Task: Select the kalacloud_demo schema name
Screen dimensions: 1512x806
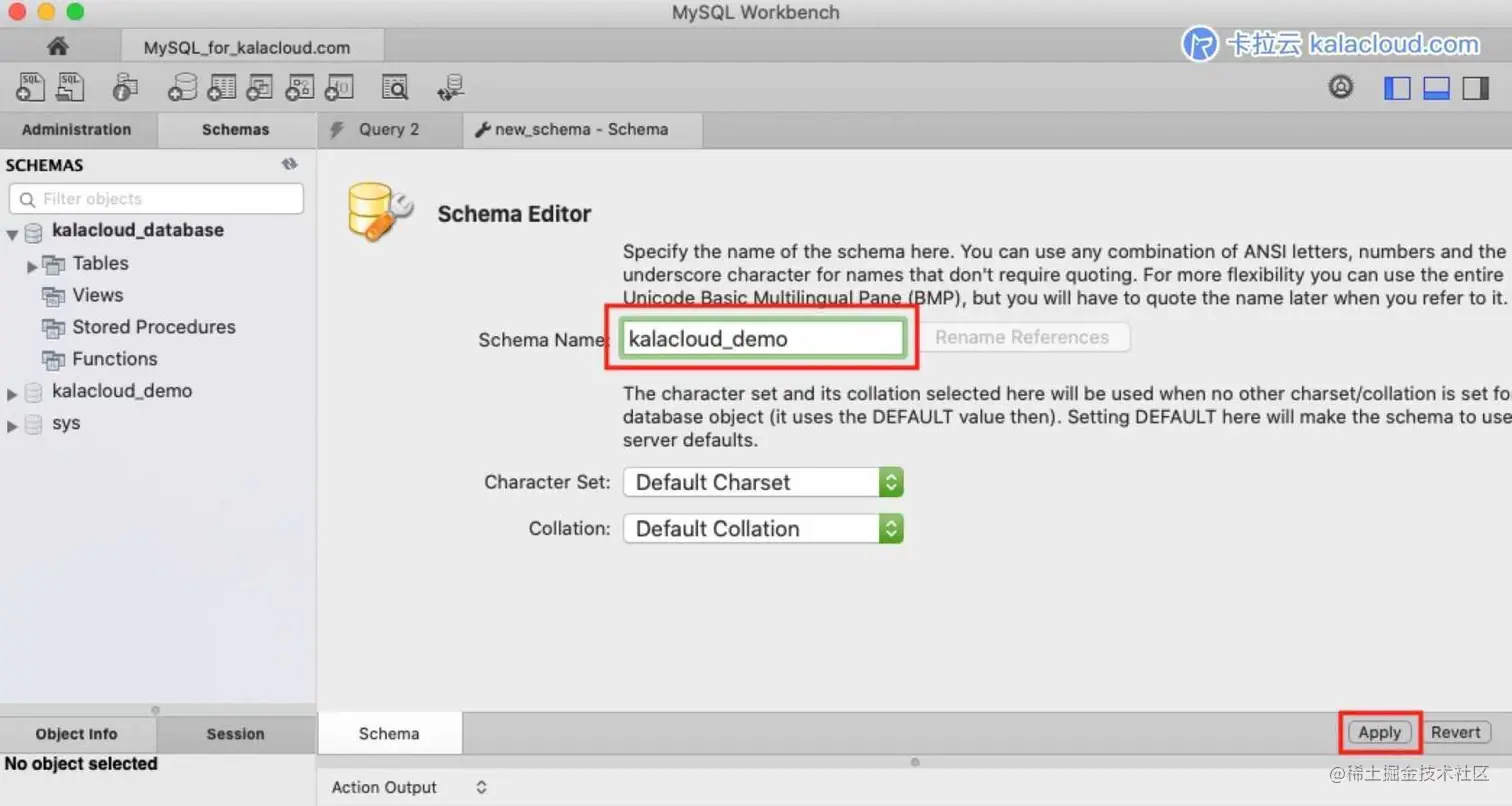Action: click(x=122, y=391)
